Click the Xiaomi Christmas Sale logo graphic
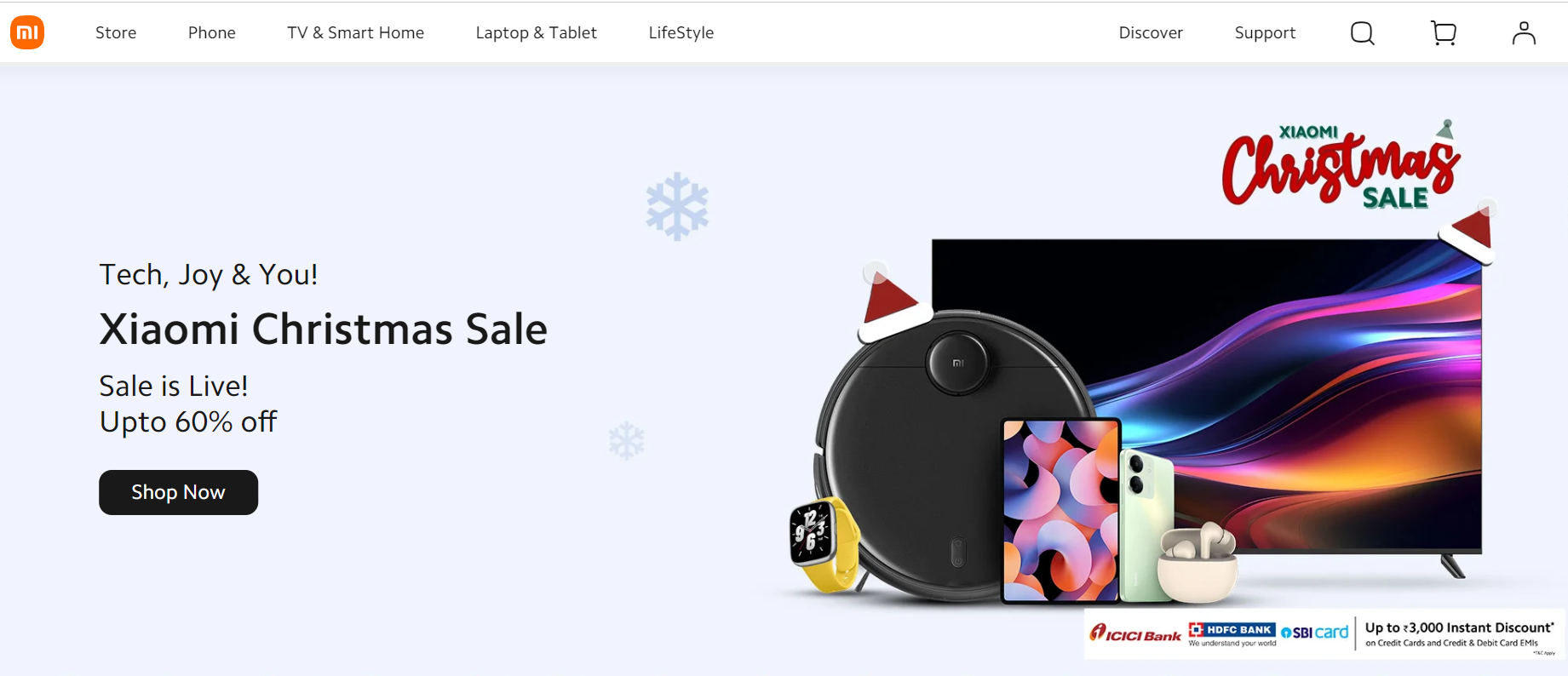 [1342, 165]
